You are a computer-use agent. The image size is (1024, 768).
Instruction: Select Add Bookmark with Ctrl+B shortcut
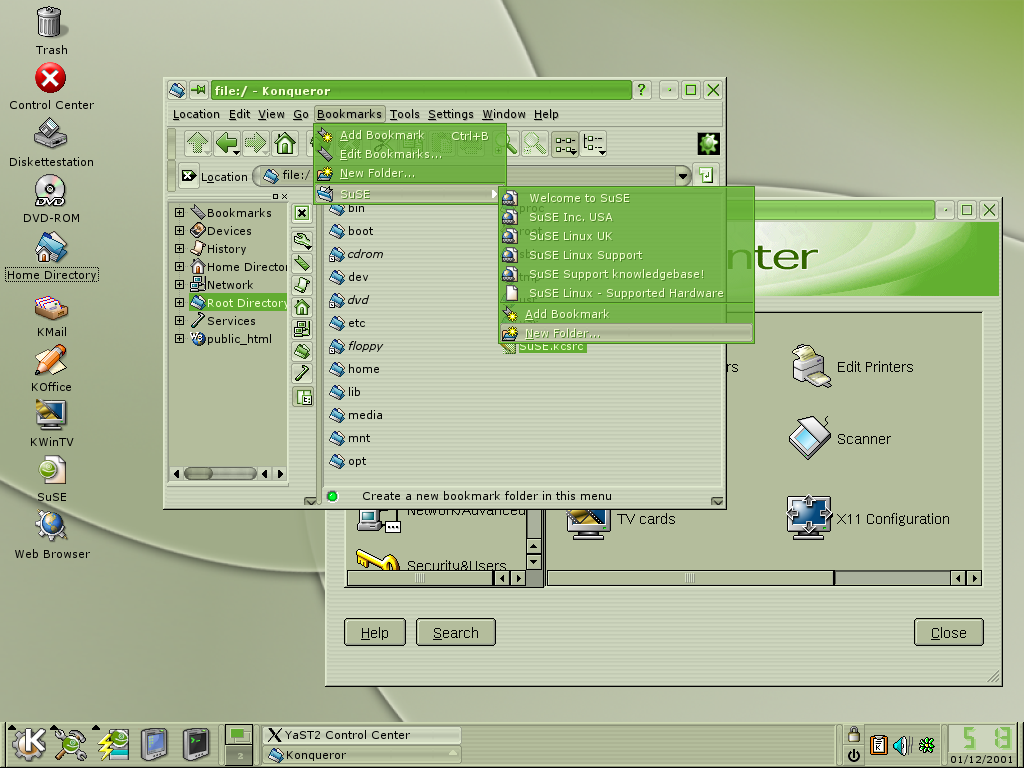pyautogui.click(x=410, y=135)
